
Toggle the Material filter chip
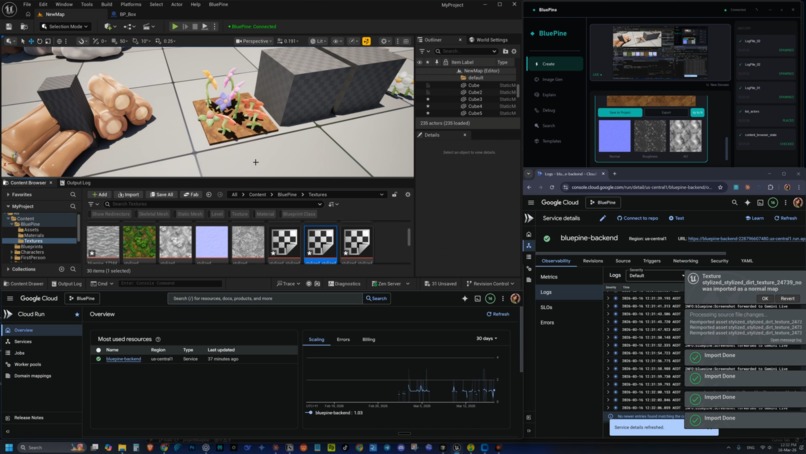(x=265, y=214)
